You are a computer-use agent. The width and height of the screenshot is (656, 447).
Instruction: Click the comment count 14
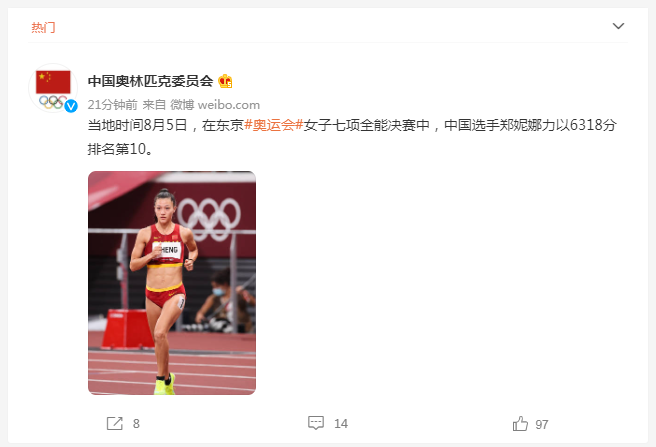tap(341, 424)
